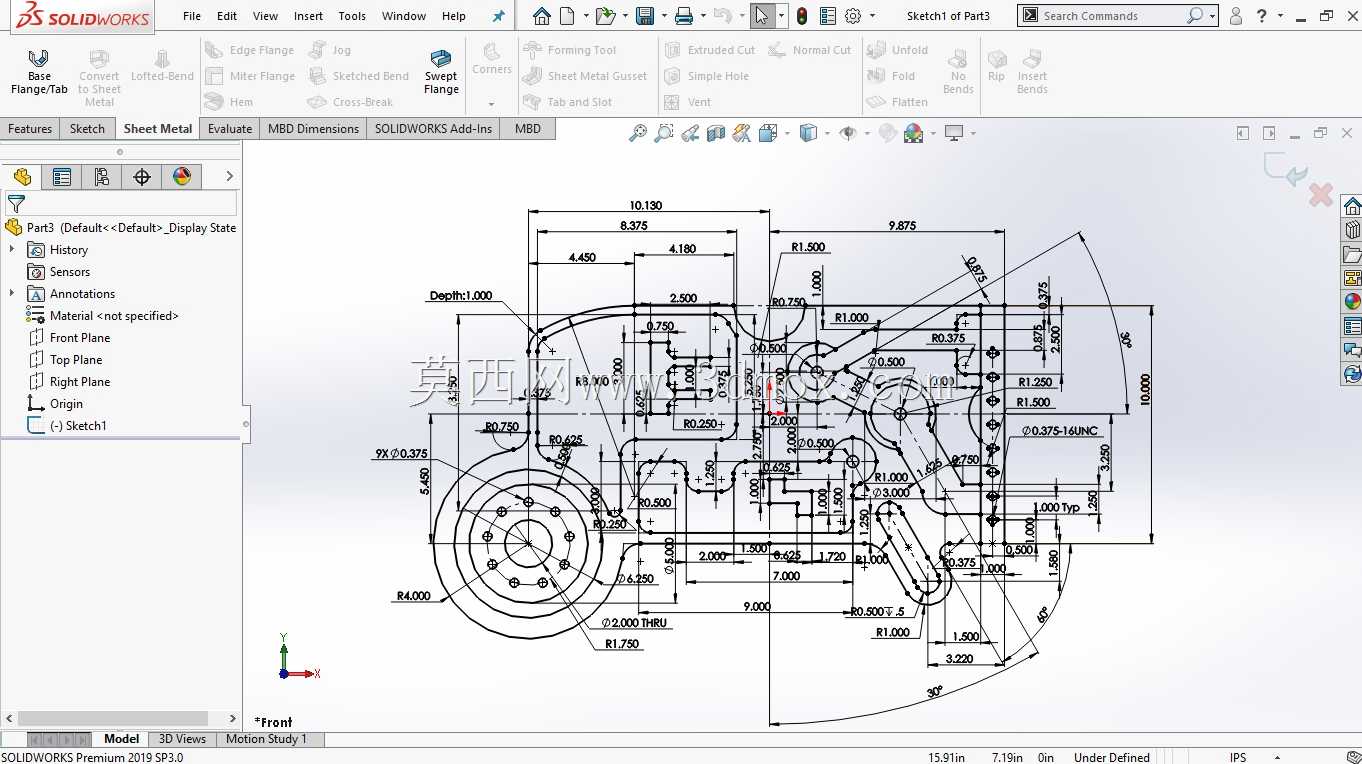Click the Options gear icon

pyautogui.click(x=853, y=16)
